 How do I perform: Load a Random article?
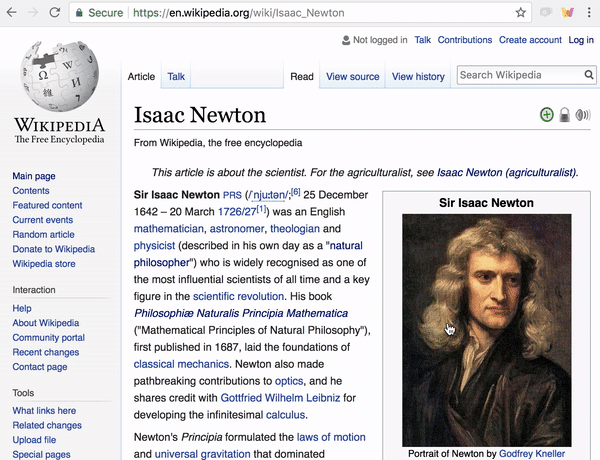[x=43, y=234]
